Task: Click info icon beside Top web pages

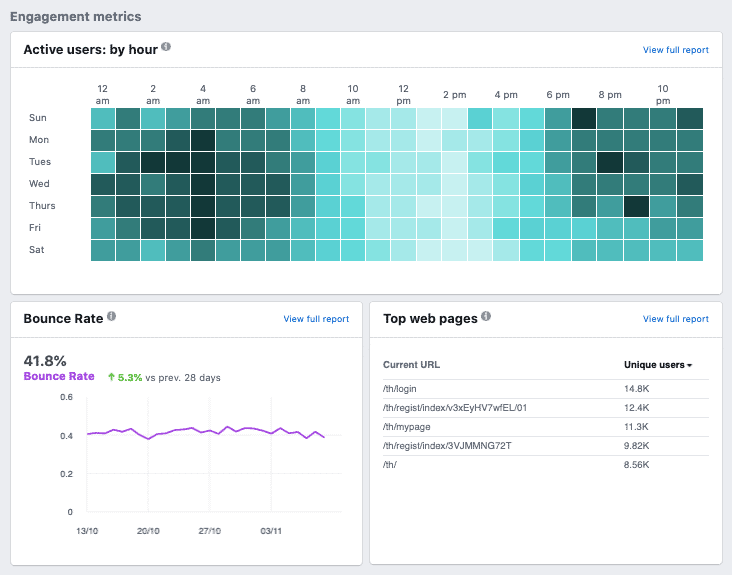Action: tap(486, 317)
